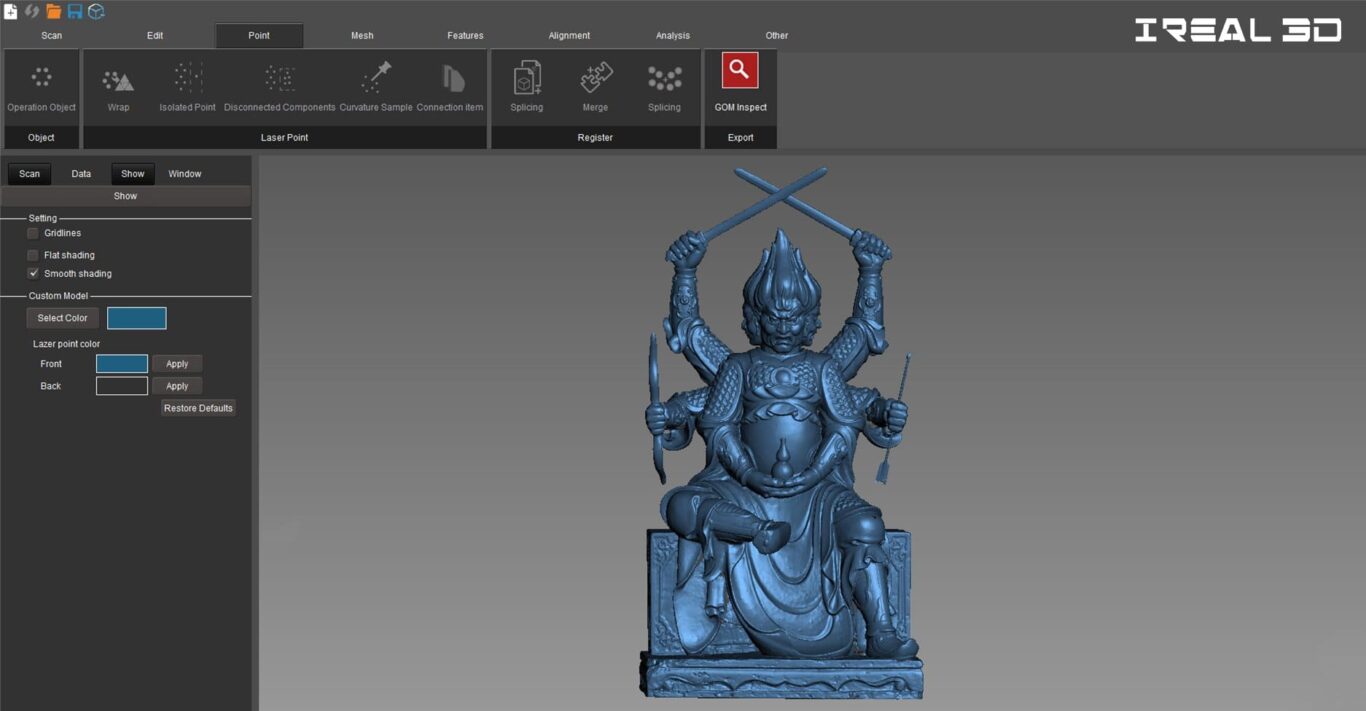
Task: Click the Disconnected Components icon
Action: (280, 78)
